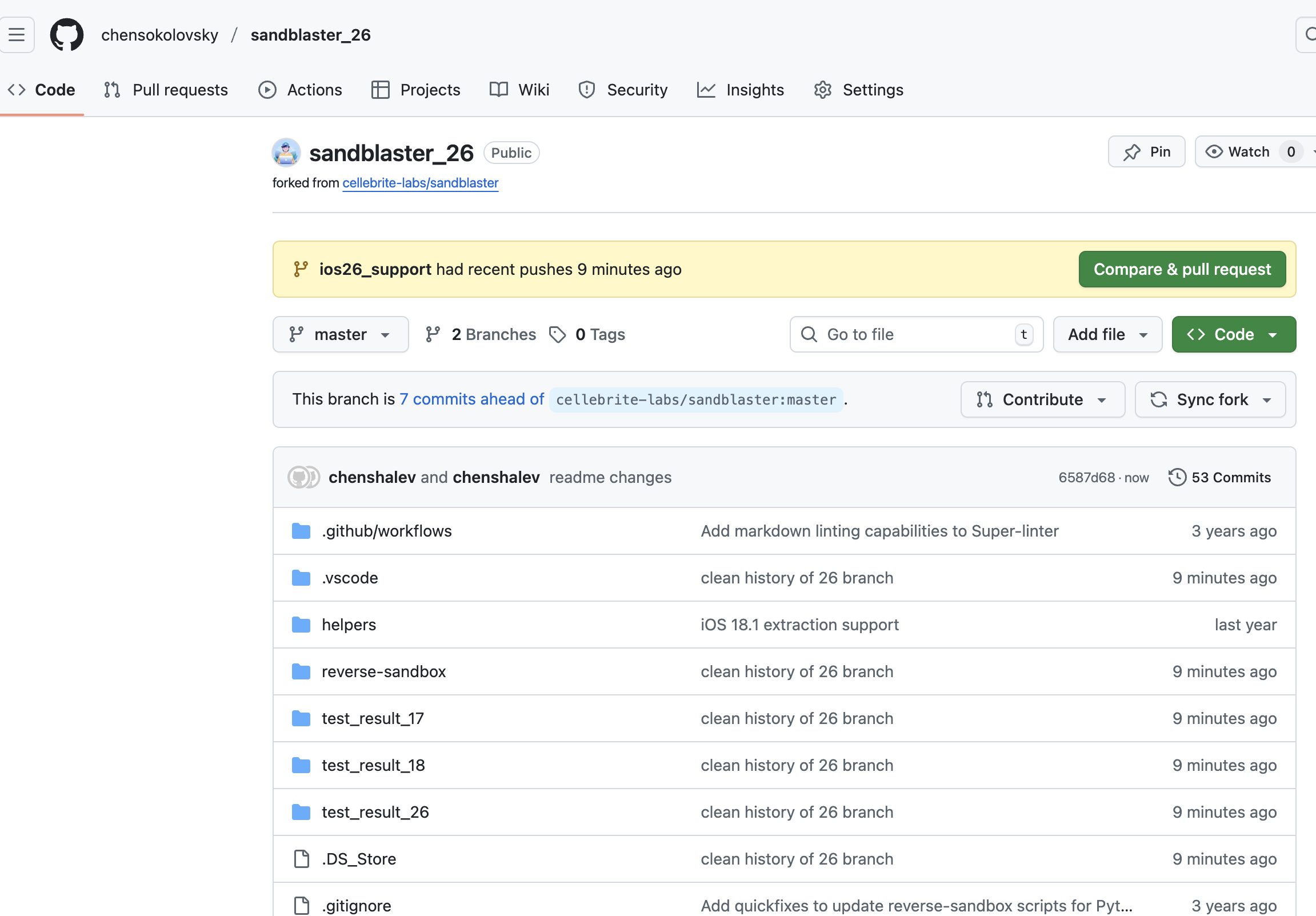Click the 2 Branches icon link

point(433,334)
